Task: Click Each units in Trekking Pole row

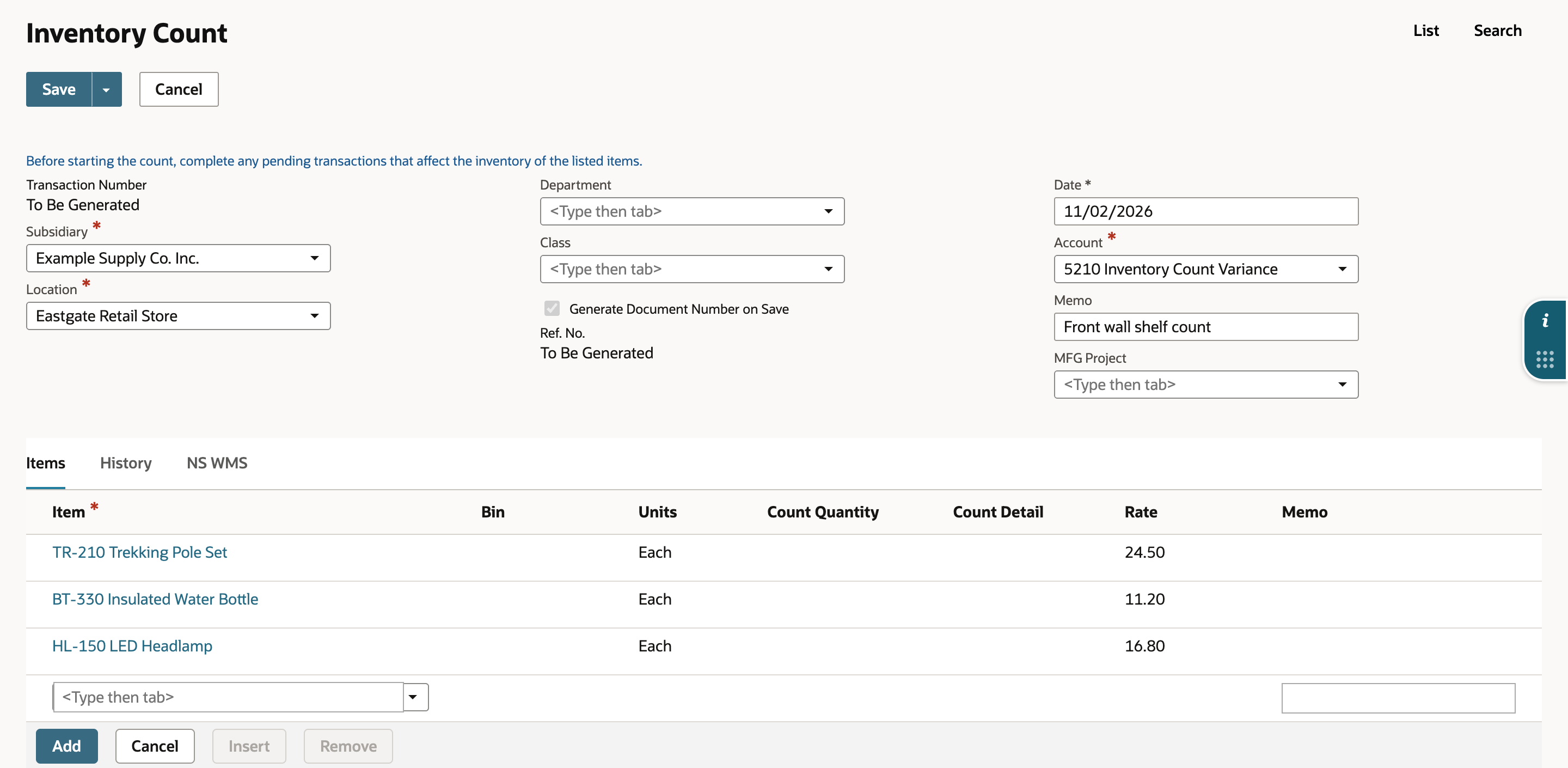Action: (654, 552)
